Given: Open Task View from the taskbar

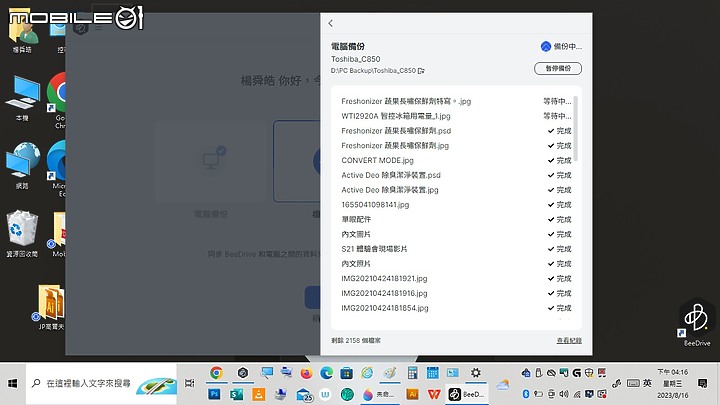Looking at the screenshot, I should pos(189,383).
